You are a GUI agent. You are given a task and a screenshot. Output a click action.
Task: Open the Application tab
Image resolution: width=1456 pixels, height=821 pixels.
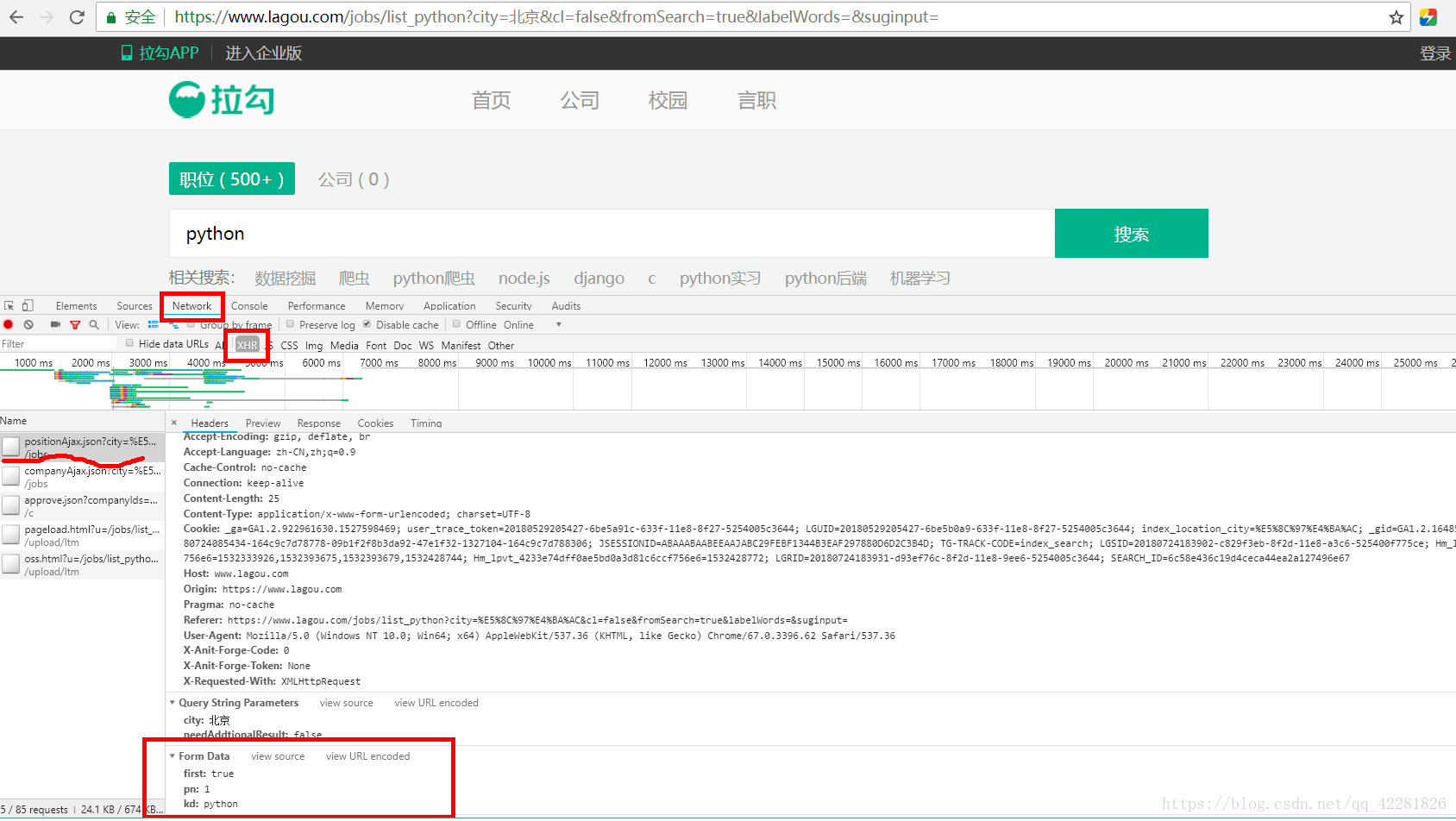[x=449, y=306]
